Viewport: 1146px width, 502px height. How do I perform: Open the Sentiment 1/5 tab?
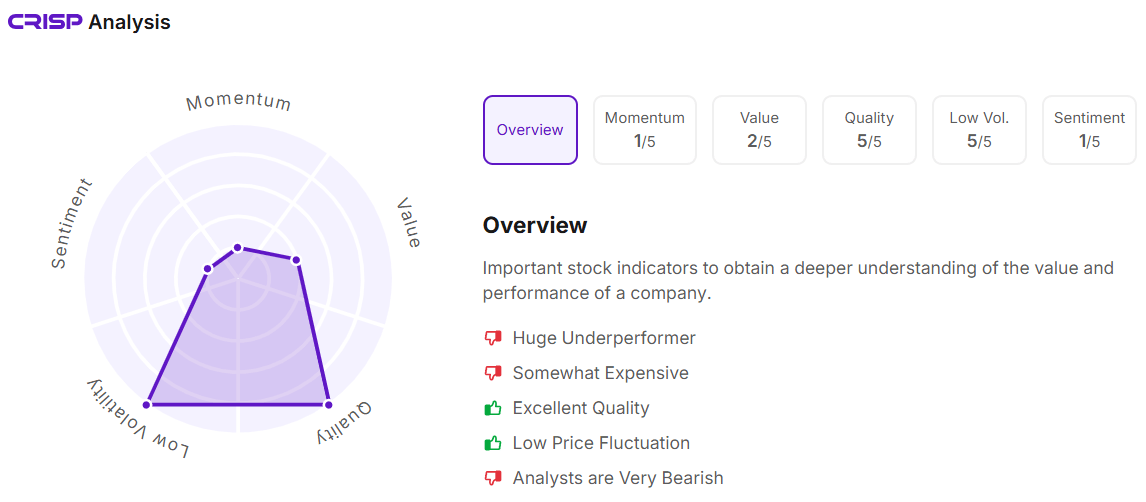(x=1089, y=130)
